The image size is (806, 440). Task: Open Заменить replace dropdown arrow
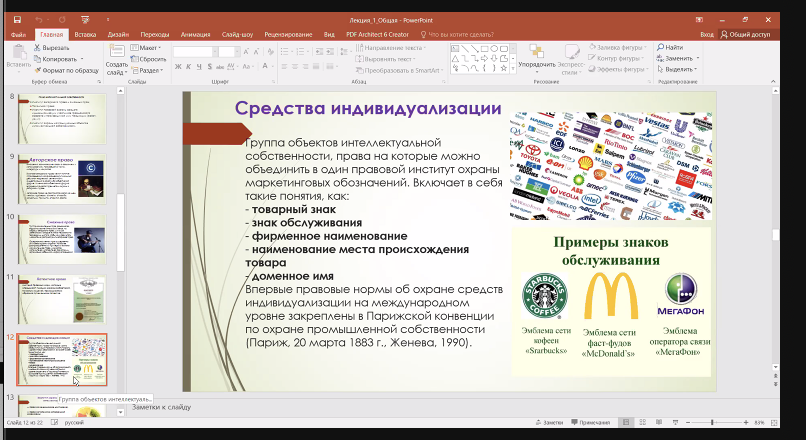698,58
